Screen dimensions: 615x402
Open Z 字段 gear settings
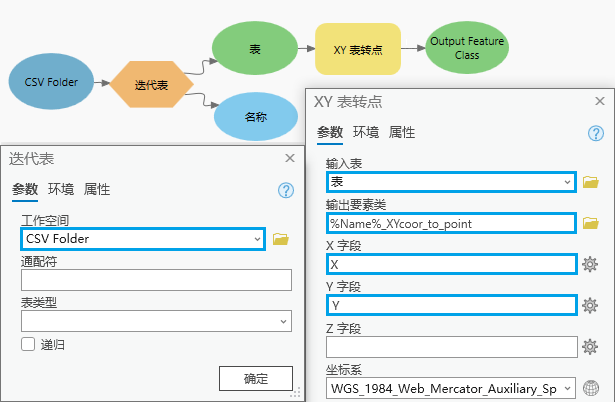pyautogui.click(x=590, y=346)
